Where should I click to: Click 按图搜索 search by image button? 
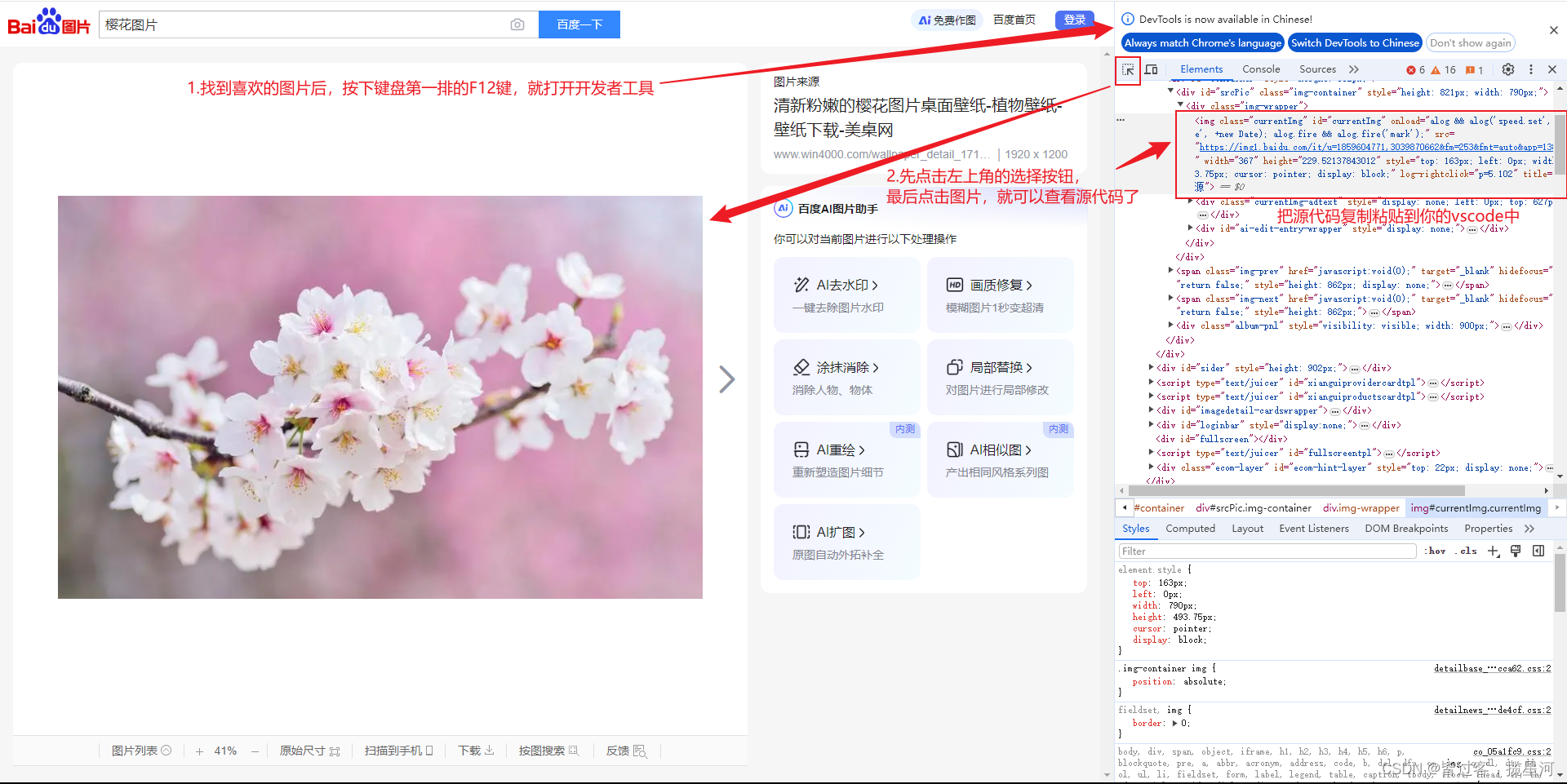[x=548, y=751]
